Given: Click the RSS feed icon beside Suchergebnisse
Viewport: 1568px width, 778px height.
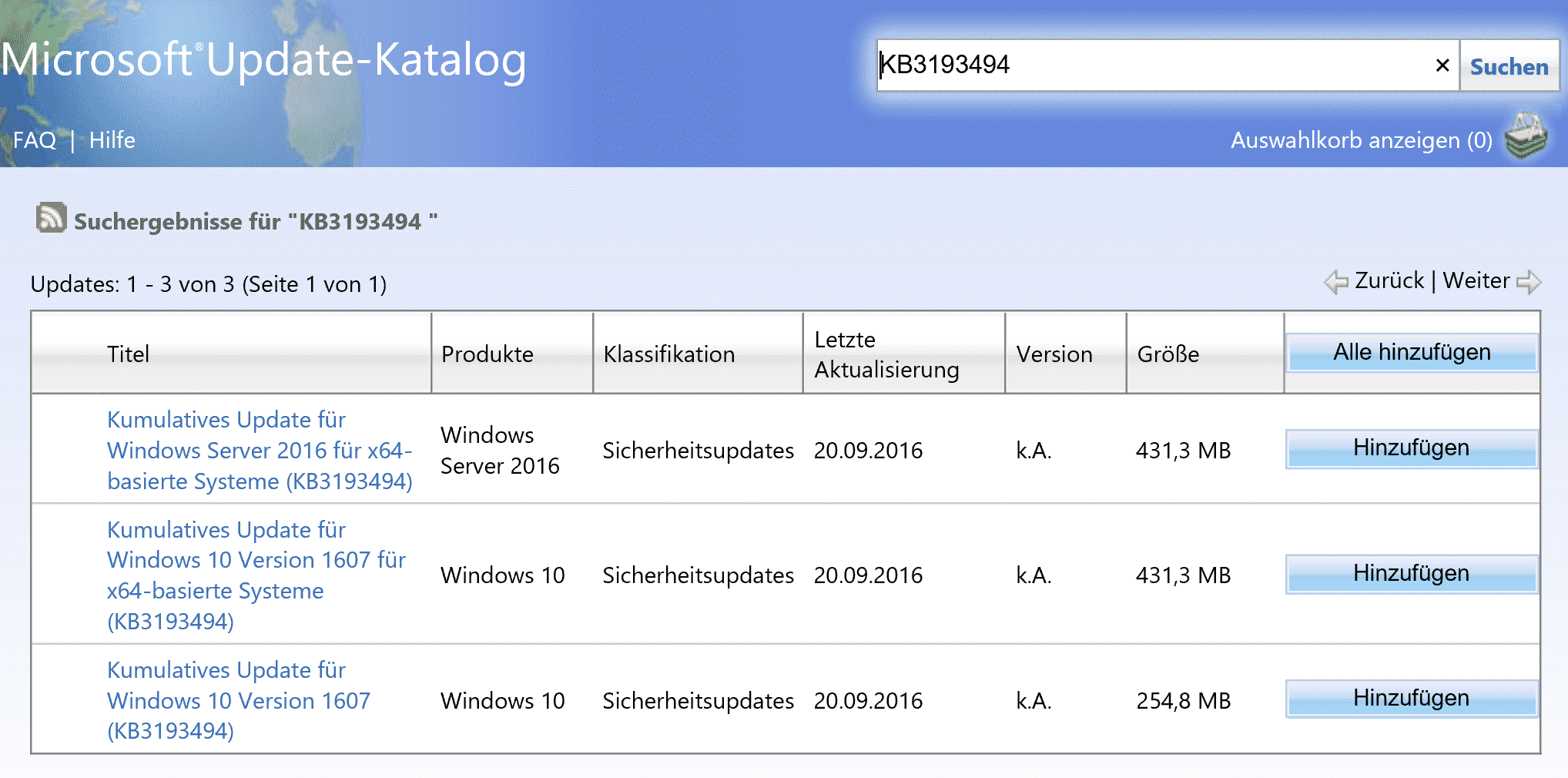Looking at the screenshot, I should [x=51, y=218].
